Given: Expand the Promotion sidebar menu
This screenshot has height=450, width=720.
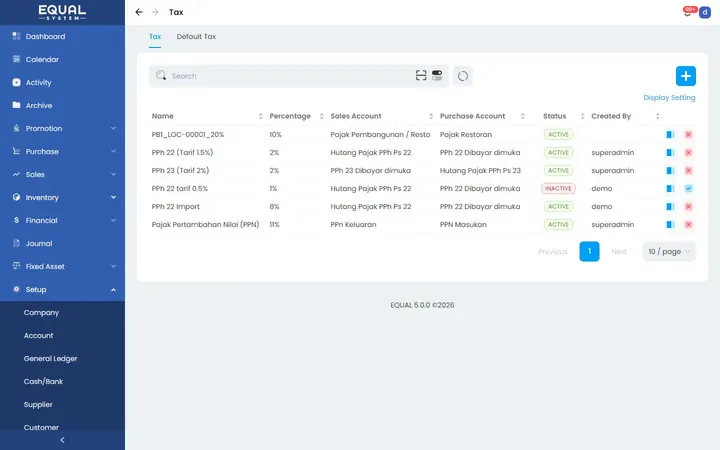Looking at the screenshot, I should (62, 129).
